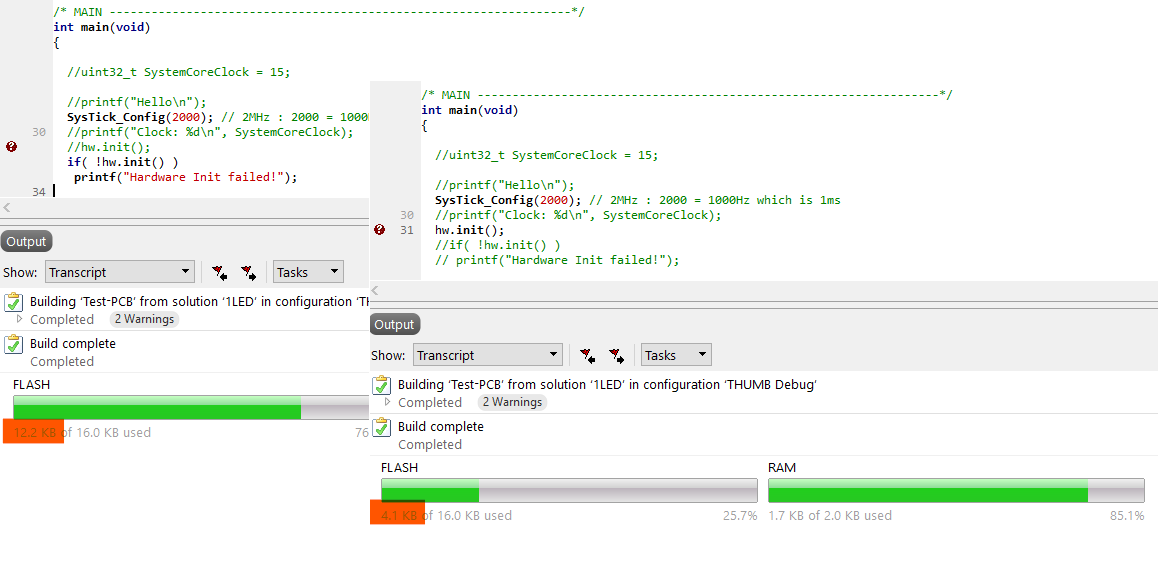This screenshot has width=1162, height=561.
Task: Click the FLASH label above the 25.7% bar
Action: (399, 468)
